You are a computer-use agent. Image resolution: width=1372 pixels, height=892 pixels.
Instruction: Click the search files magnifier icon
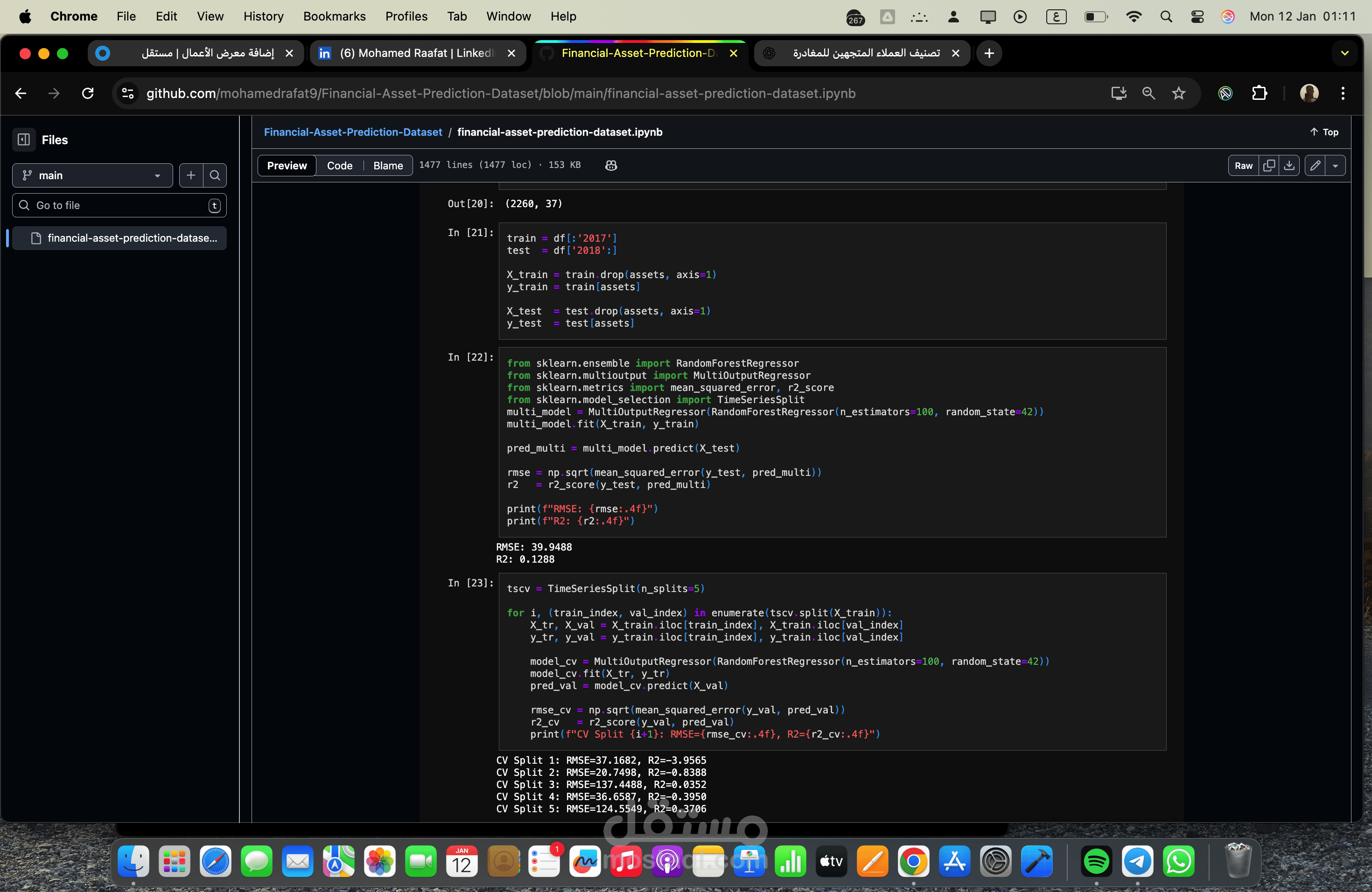[x=215, y=175]
